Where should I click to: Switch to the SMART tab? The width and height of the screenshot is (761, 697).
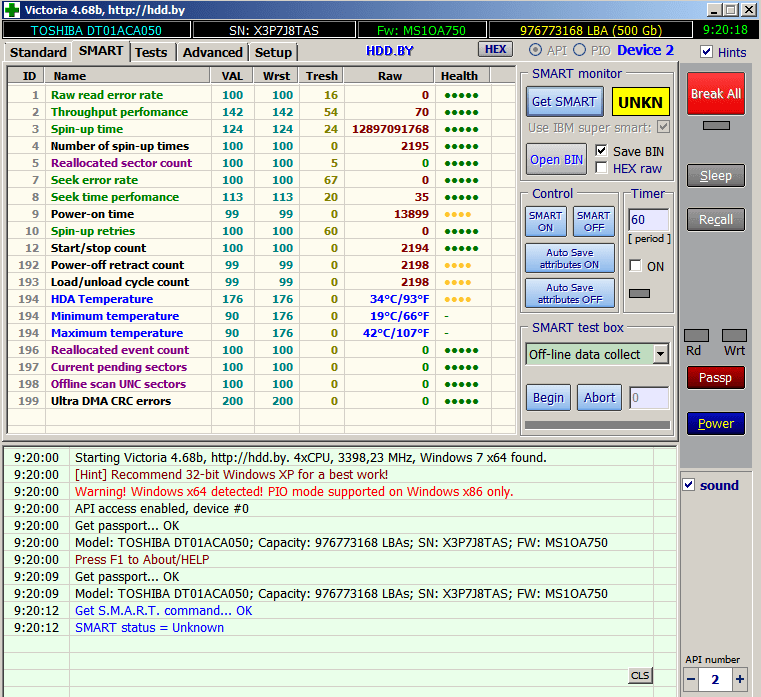coord(101,51)
